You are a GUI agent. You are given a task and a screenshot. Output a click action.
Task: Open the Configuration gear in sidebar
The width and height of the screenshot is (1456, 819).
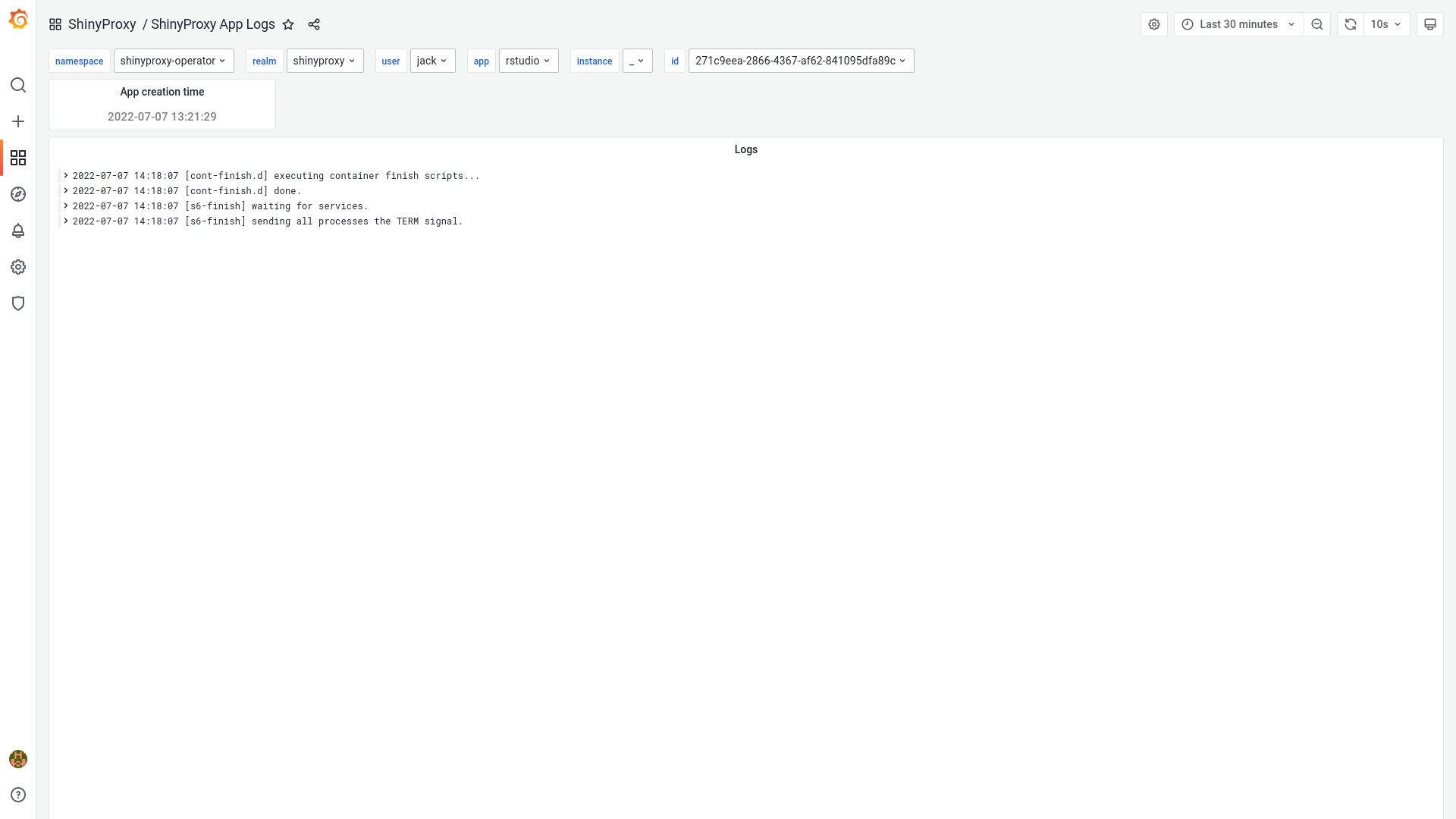18,267
